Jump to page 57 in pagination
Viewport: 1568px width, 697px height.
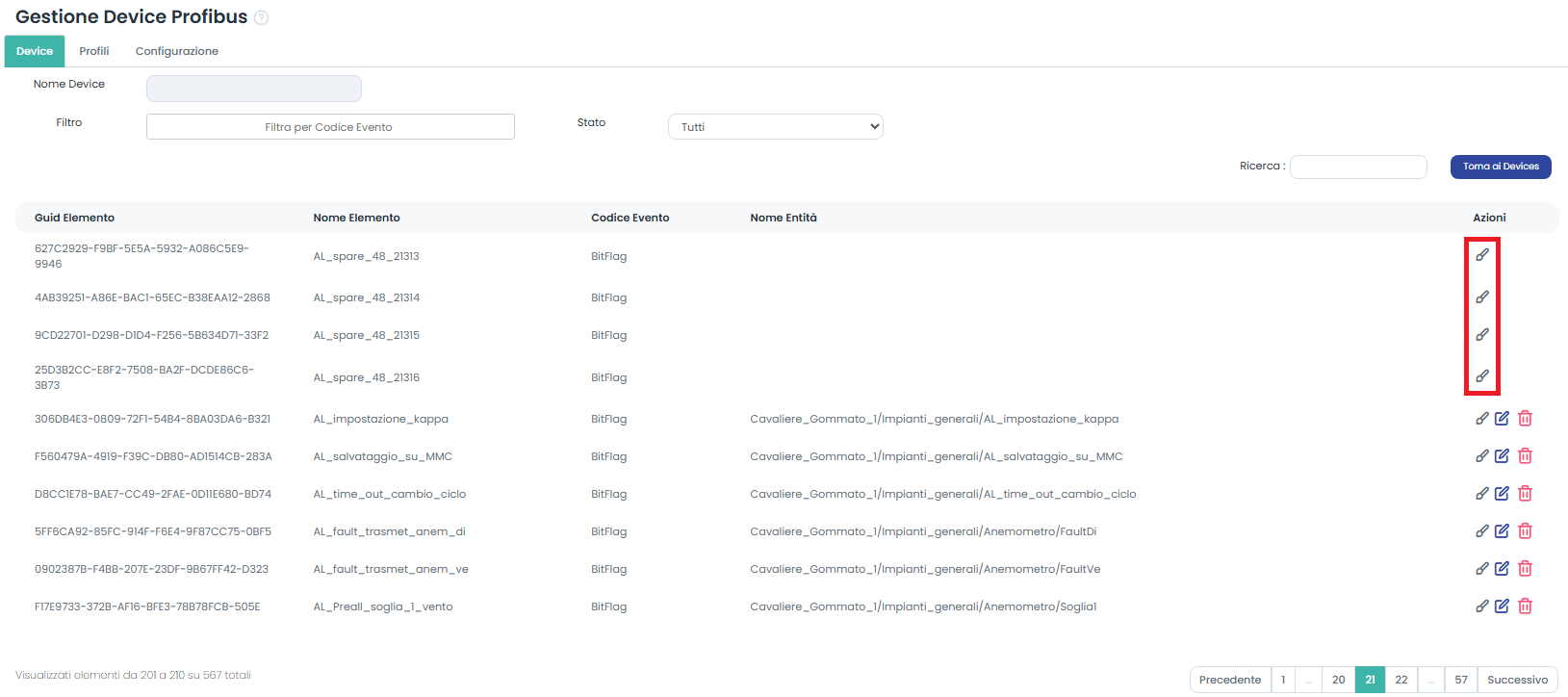1460,680
